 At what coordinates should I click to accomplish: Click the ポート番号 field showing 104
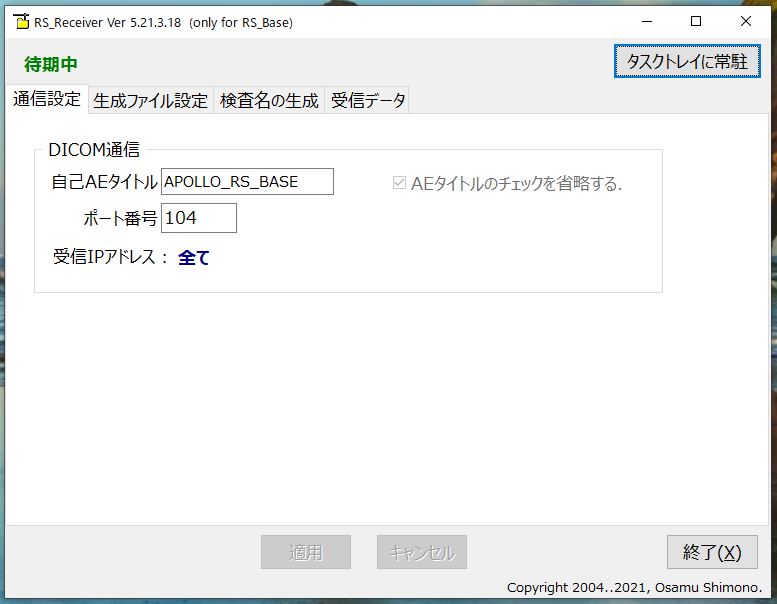[x=199, y=218]
